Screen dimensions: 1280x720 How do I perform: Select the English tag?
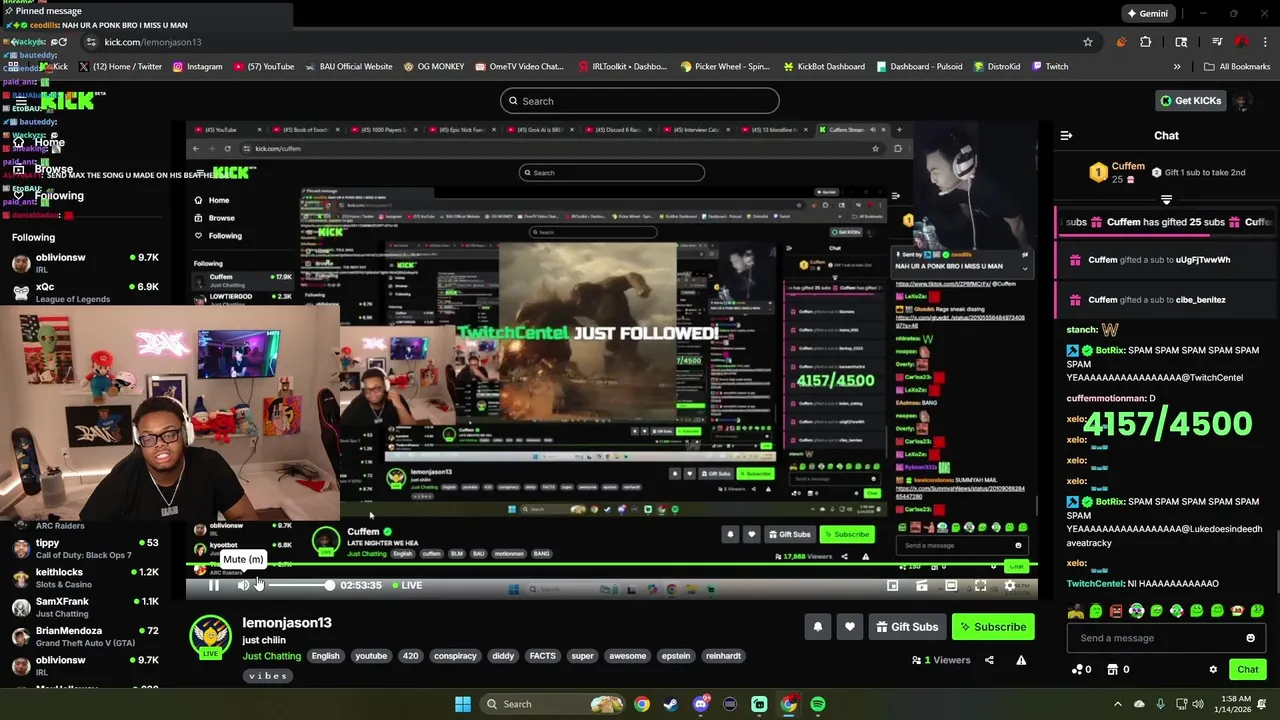(x=325, y=656)
